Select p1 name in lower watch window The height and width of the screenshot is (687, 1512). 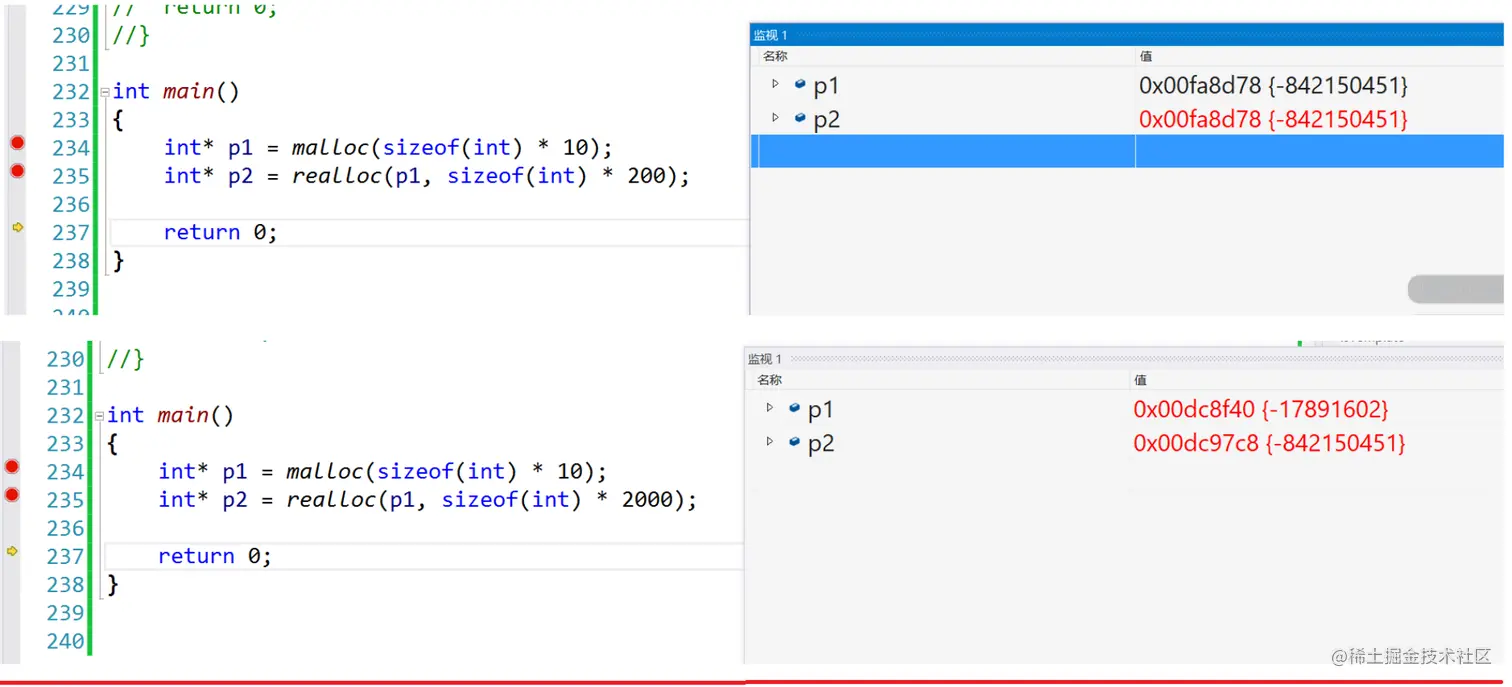coord(820,410)
